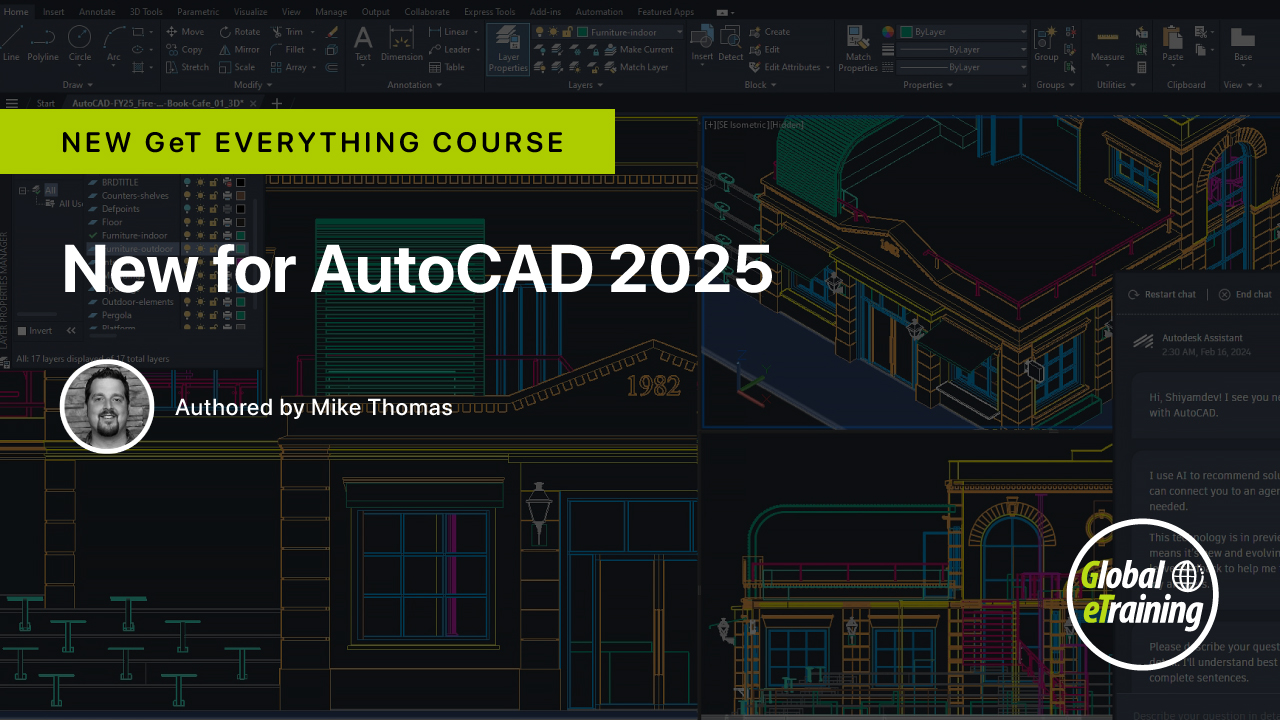Screen dimensions: 1280x720
Task: Click Make Current in the Layers panel
Action: [x=648, y=48]
